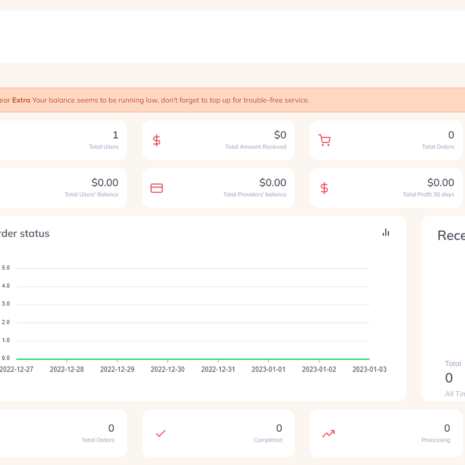
Task: Click the $0 Total Amount Recieved value
Action: pos(280,135)
